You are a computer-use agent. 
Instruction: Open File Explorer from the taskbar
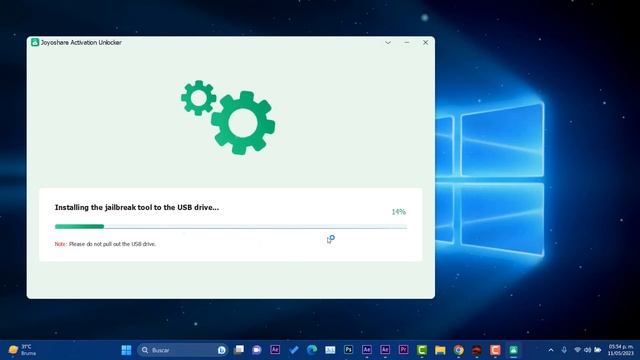point(440,350)
